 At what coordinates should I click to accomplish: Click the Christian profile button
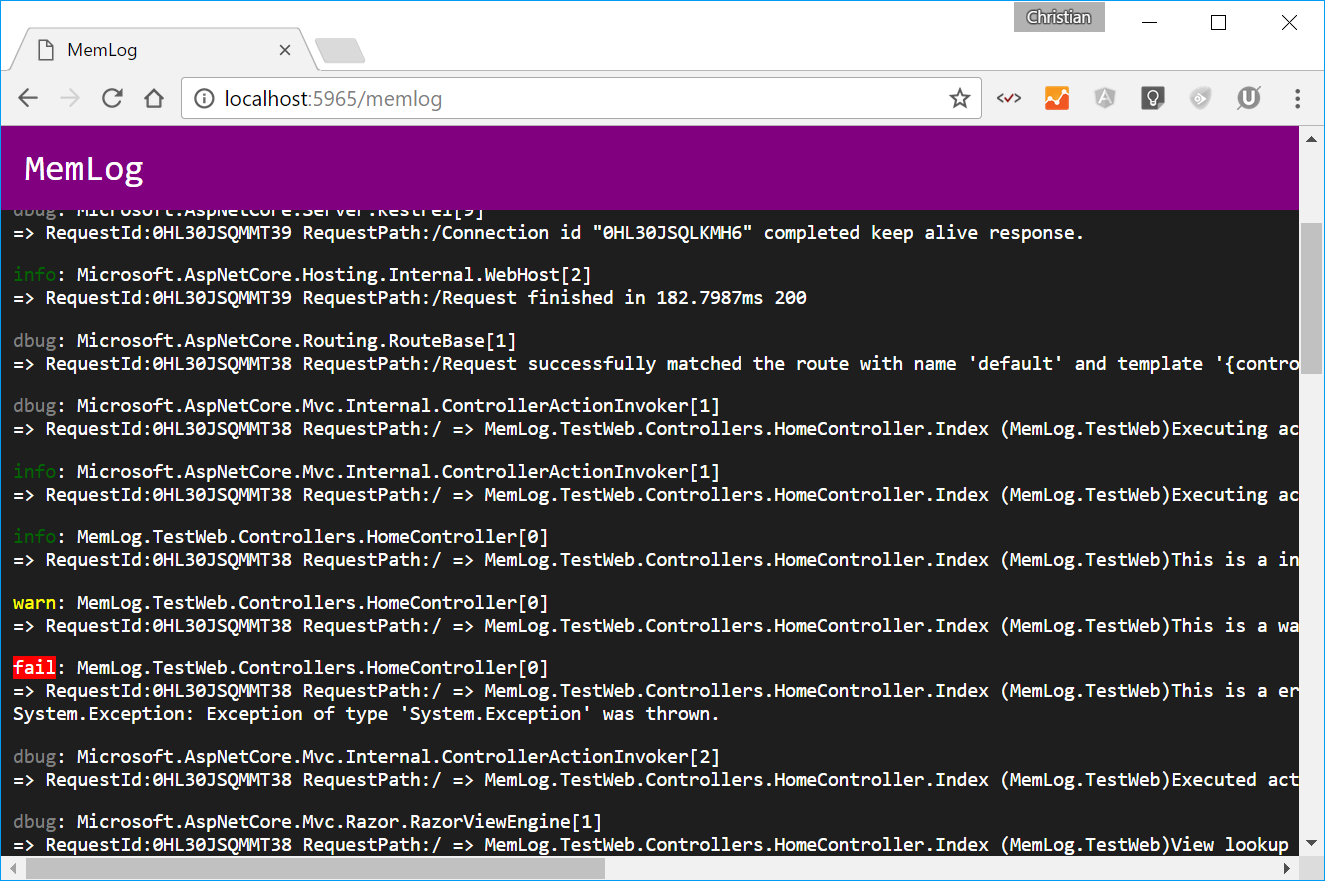tap(1059, 18)
